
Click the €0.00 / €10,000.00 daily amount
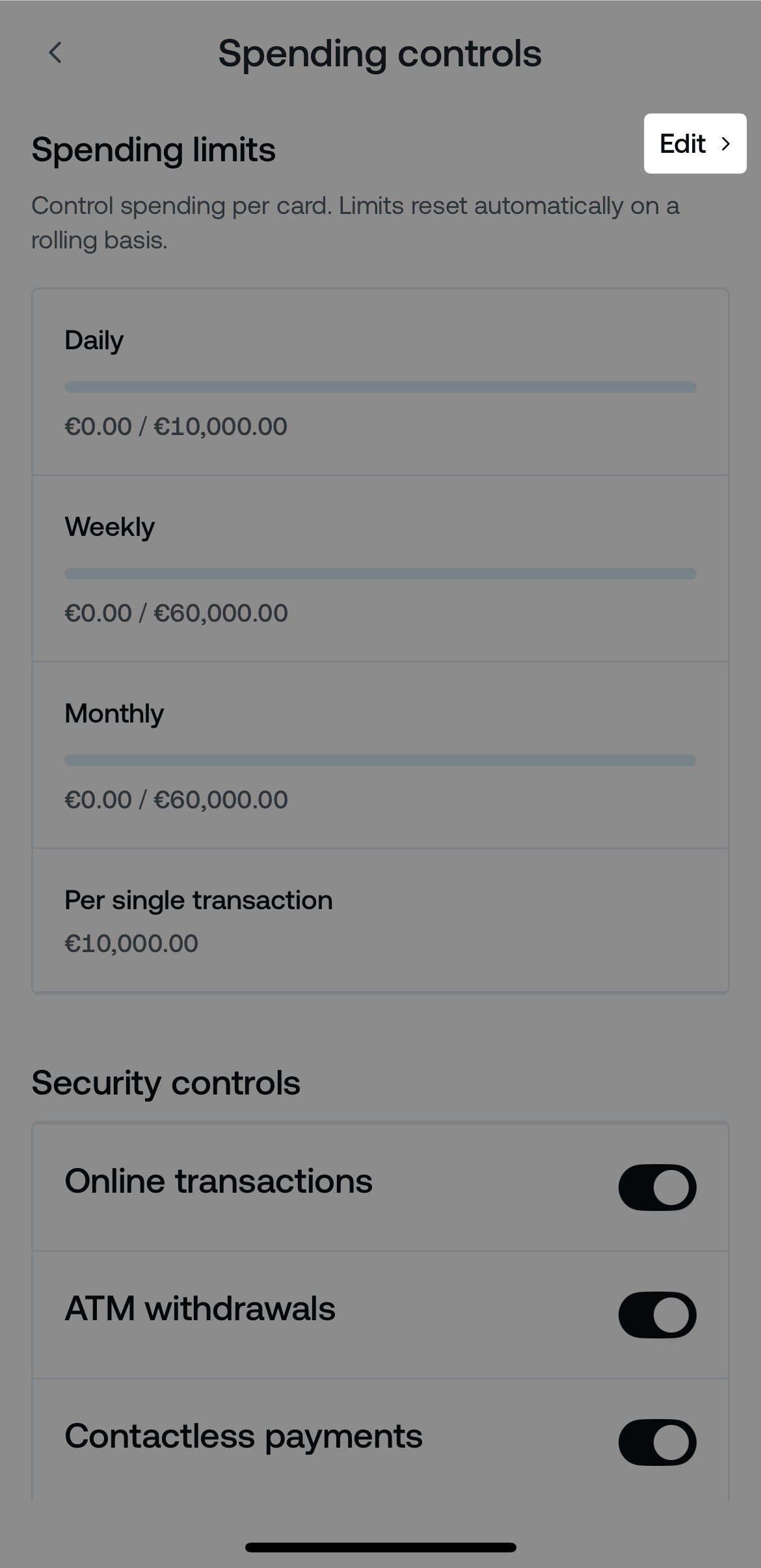click(176, 427)
